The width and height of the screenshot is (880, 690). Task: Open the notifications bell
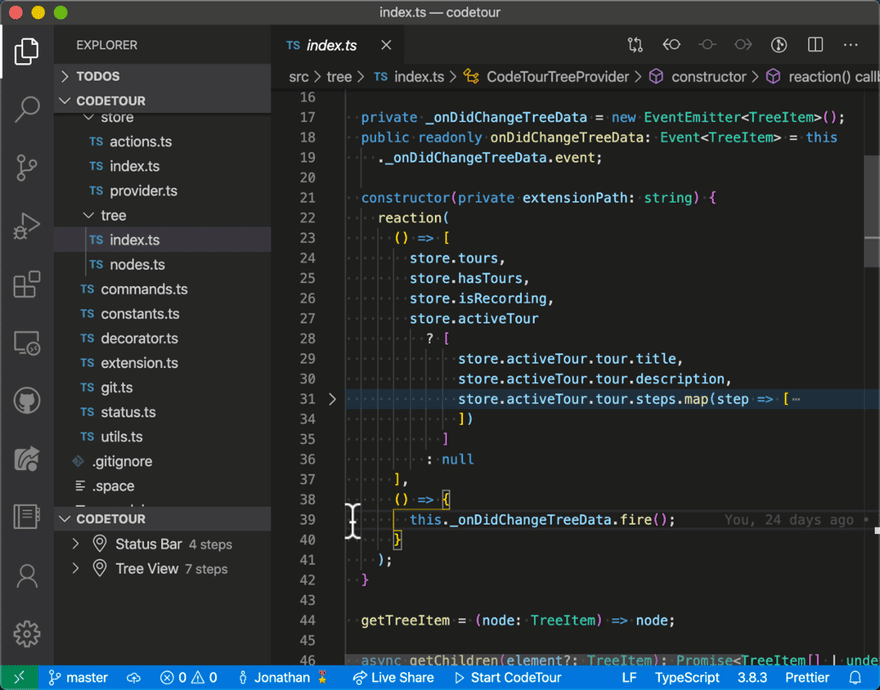click(x=855, y=678)
